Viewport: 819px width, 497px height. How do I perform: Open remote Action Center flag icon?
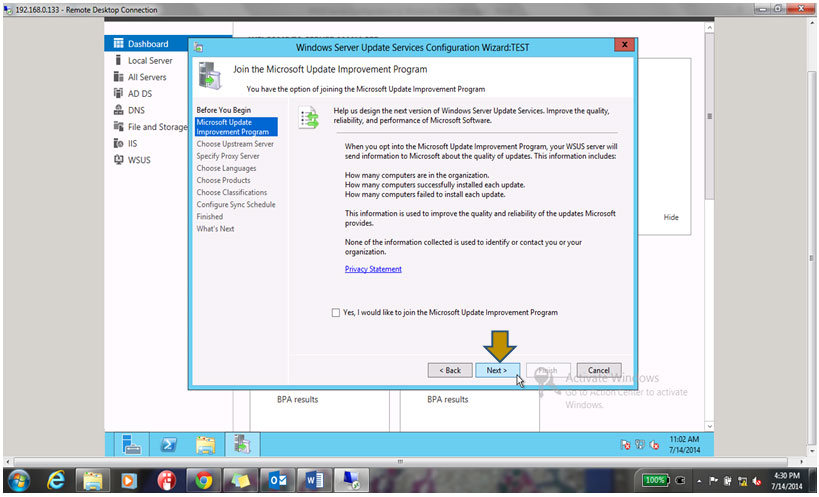[625, 445]
